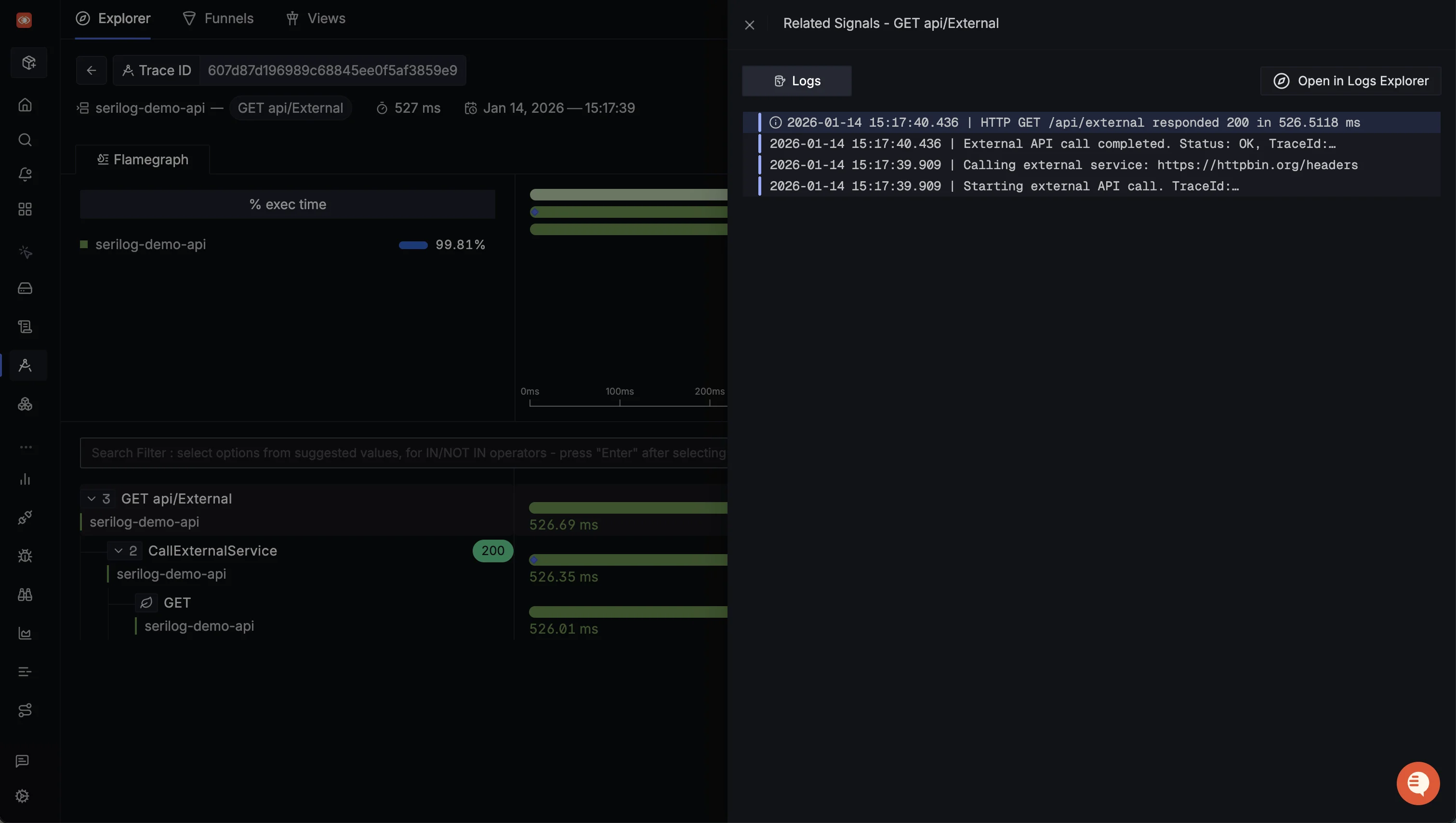Screen dimensions: 1456x823
Task: Open the dashboards grid icon in sidebar
Action: pos(25,210)
